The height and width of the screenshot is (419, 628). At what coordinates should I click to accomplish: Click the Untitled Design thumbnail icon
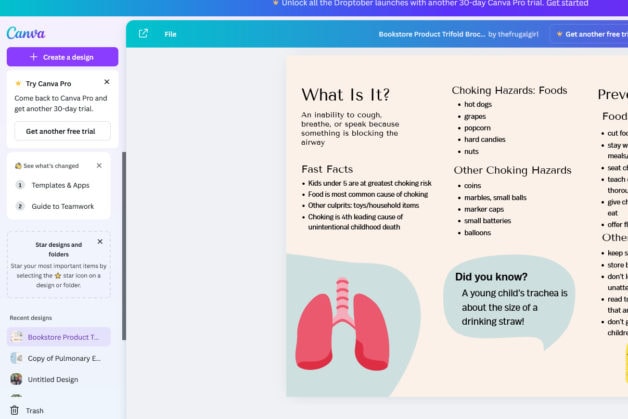16,379
